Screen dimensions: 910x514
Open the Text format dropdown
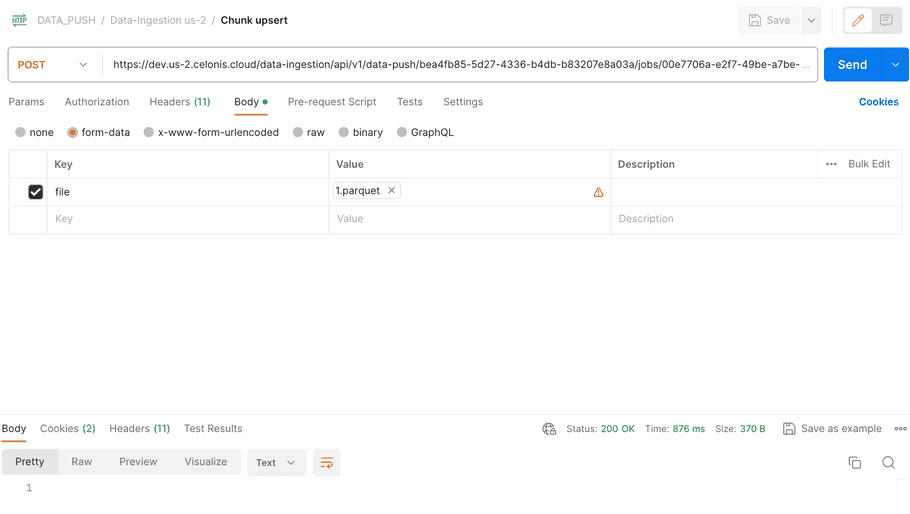[x=276, y=462]
